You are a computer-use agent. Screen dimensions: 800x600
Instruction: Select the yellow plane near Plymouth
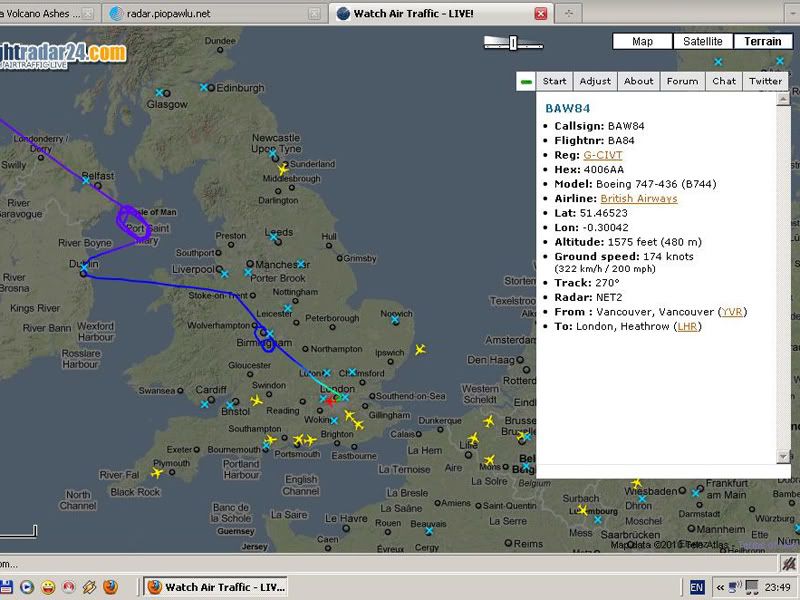tap(157, 473)
